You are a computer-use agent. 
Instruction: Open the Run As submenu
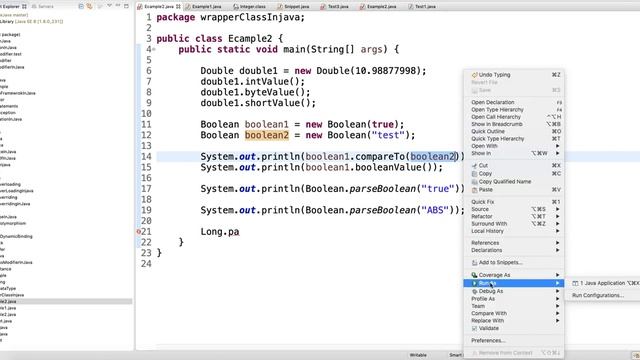(x=514, y=283)
